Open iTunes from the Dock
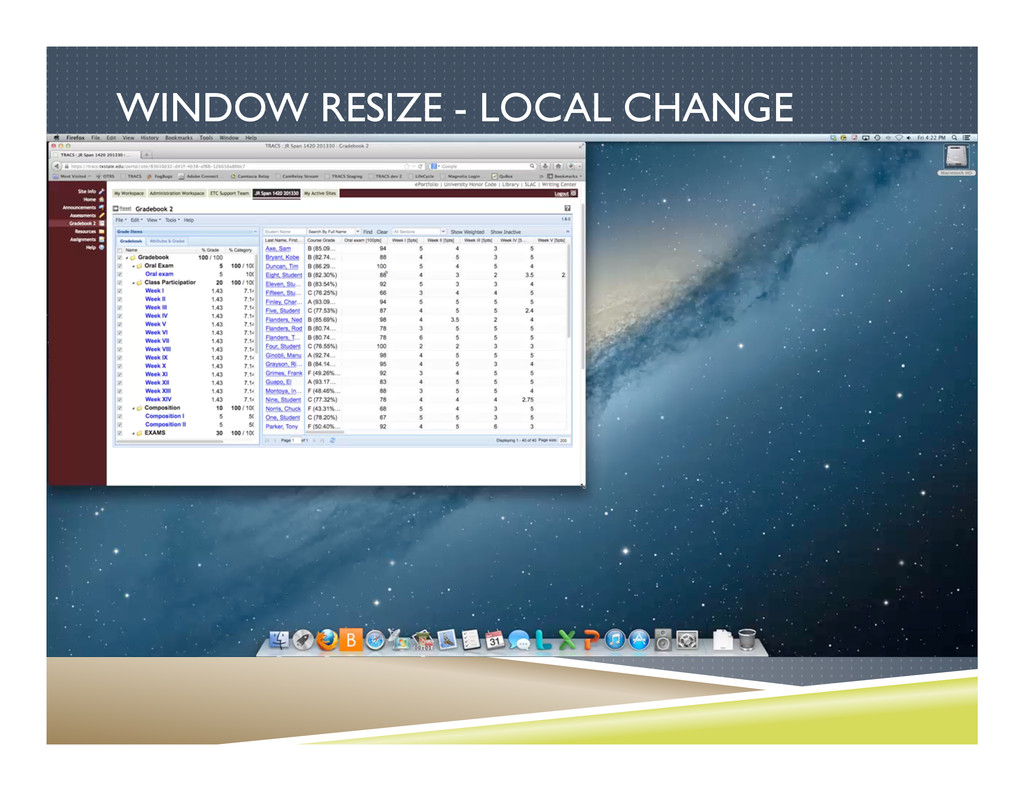This screenshot has height=791, width=1024. 615,640
